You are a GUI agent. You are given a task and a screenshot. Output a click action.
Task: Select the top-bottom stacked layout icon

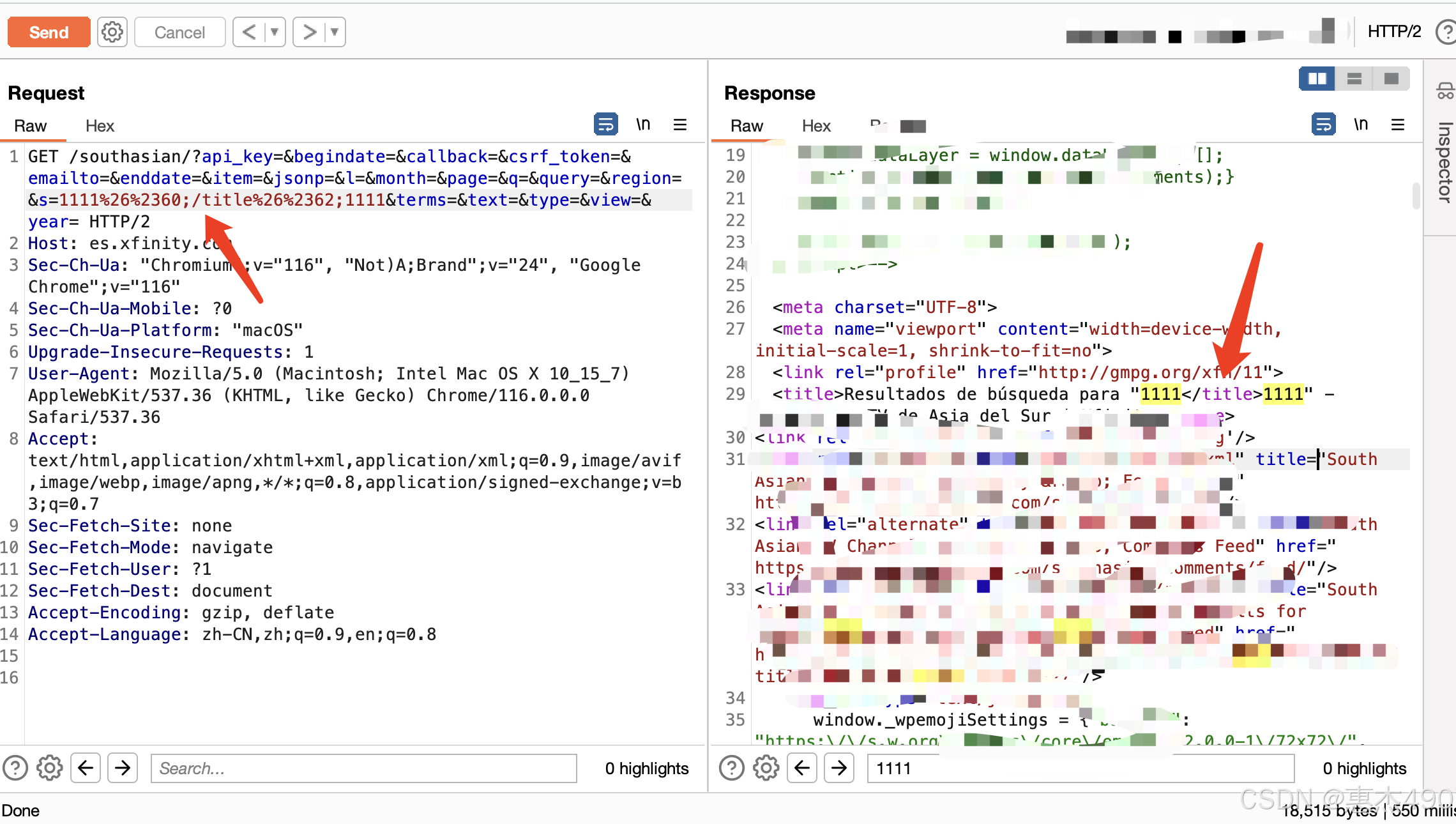[x=1354, y=79]
